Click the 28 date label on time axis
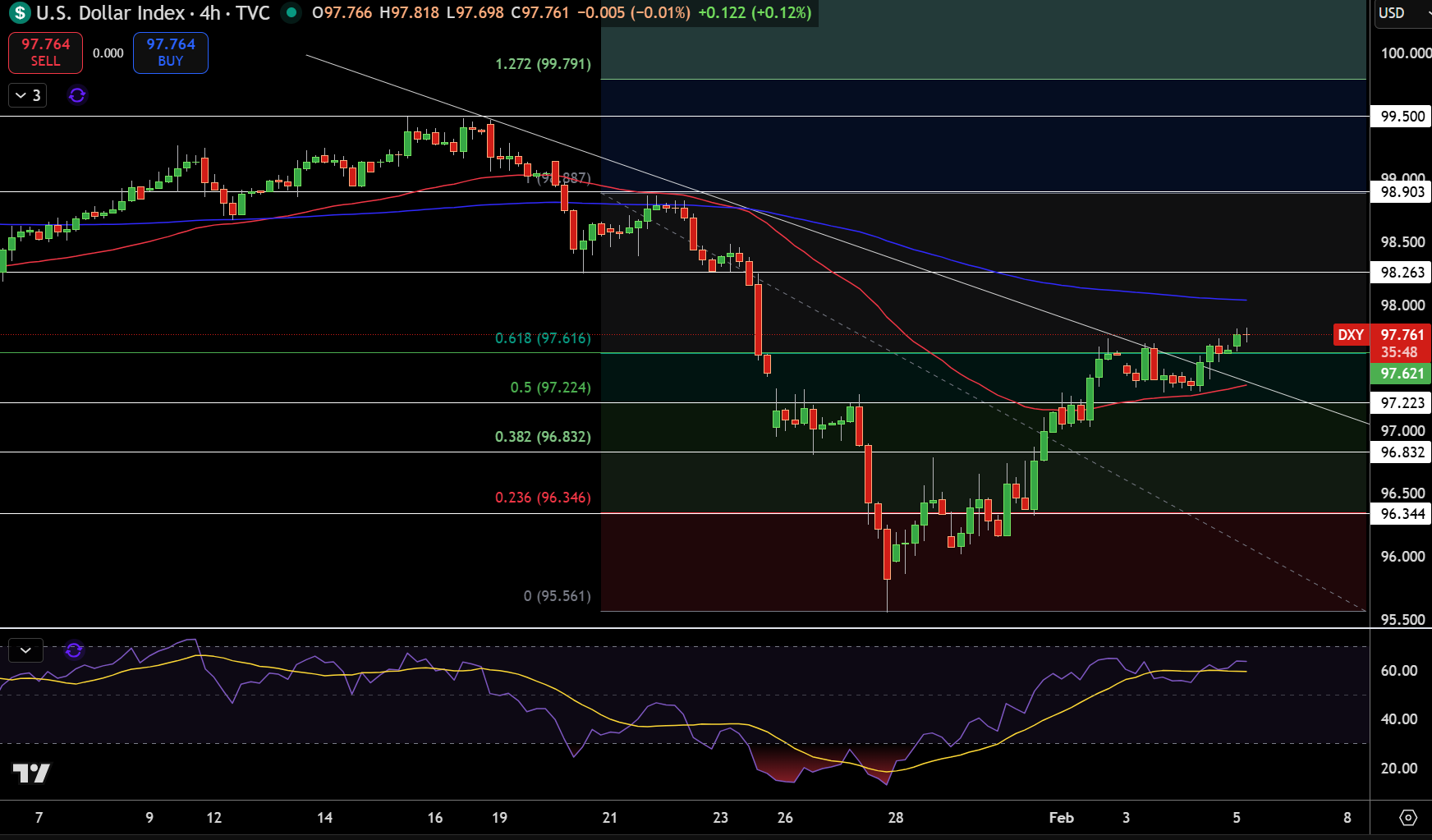The image size is (1432, 840). point(896,818)
